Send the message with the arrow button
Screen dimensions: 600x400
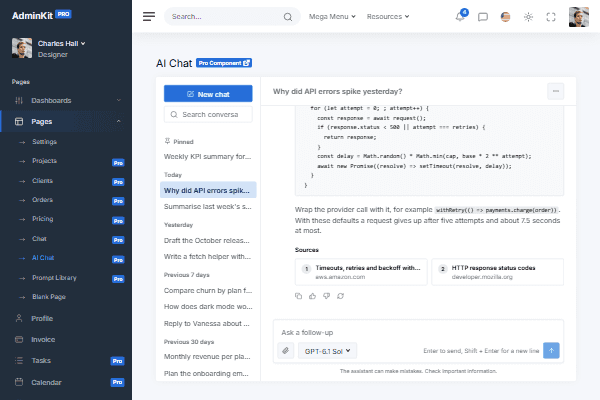[x=551, y=351]
